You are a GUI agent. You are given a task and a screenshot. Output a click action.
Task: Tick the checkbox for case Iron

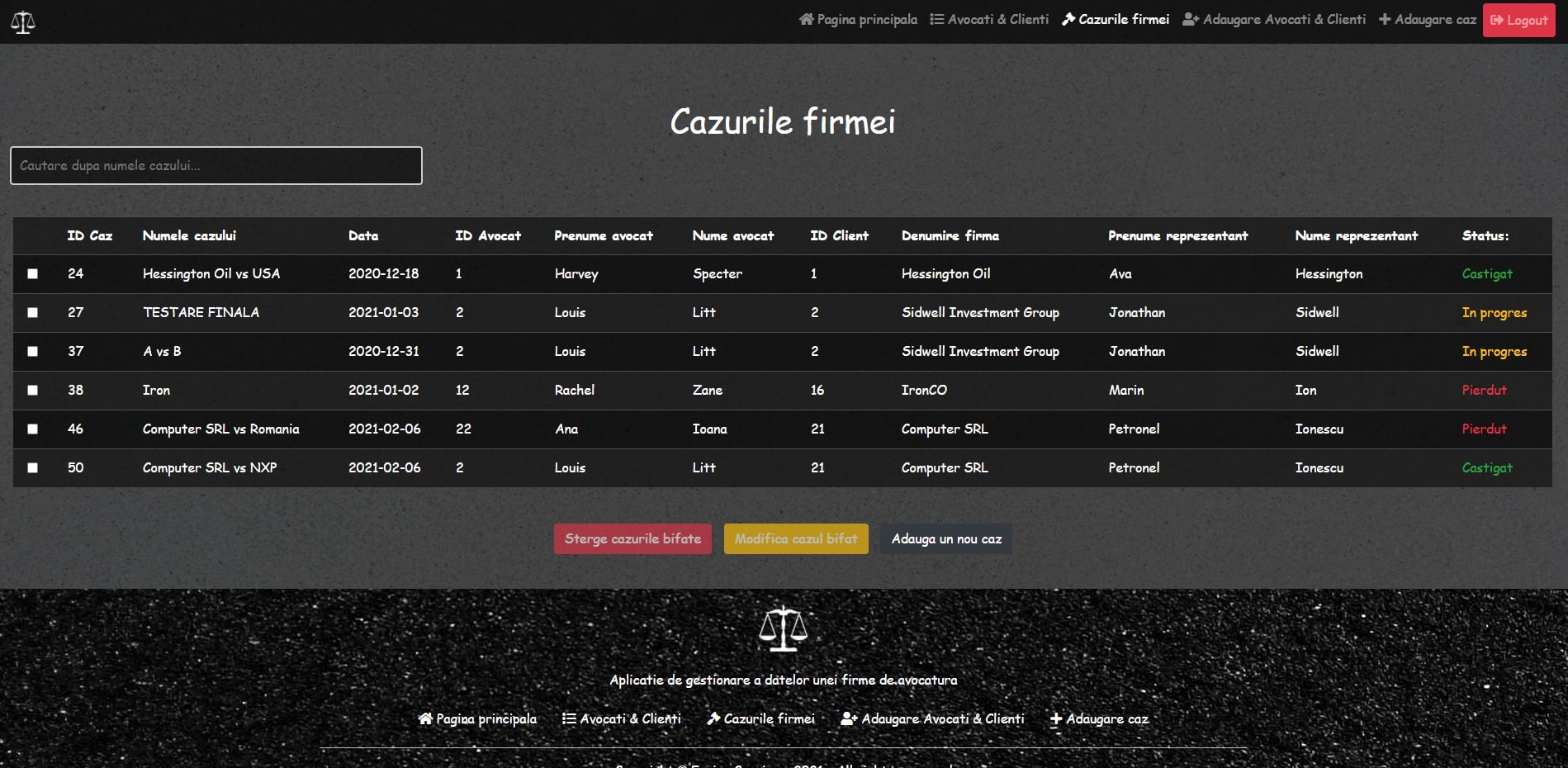tap(33, 390)
